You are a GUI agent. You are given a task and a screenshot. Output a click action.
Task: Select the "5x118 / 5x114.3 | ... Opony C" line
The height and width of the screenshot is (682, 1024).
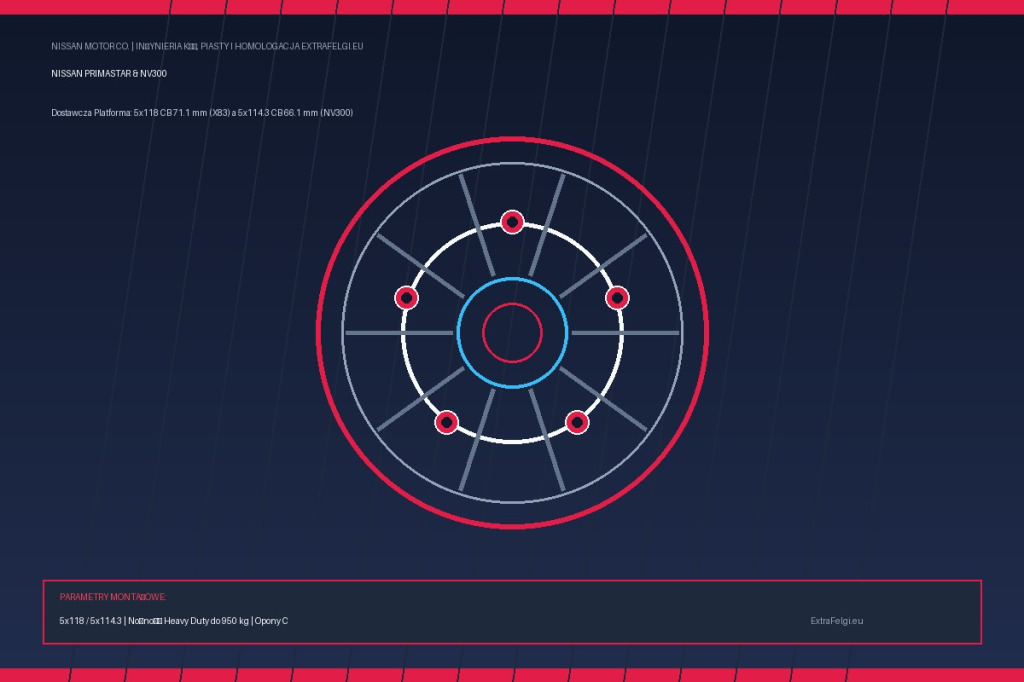pos(174,621)
